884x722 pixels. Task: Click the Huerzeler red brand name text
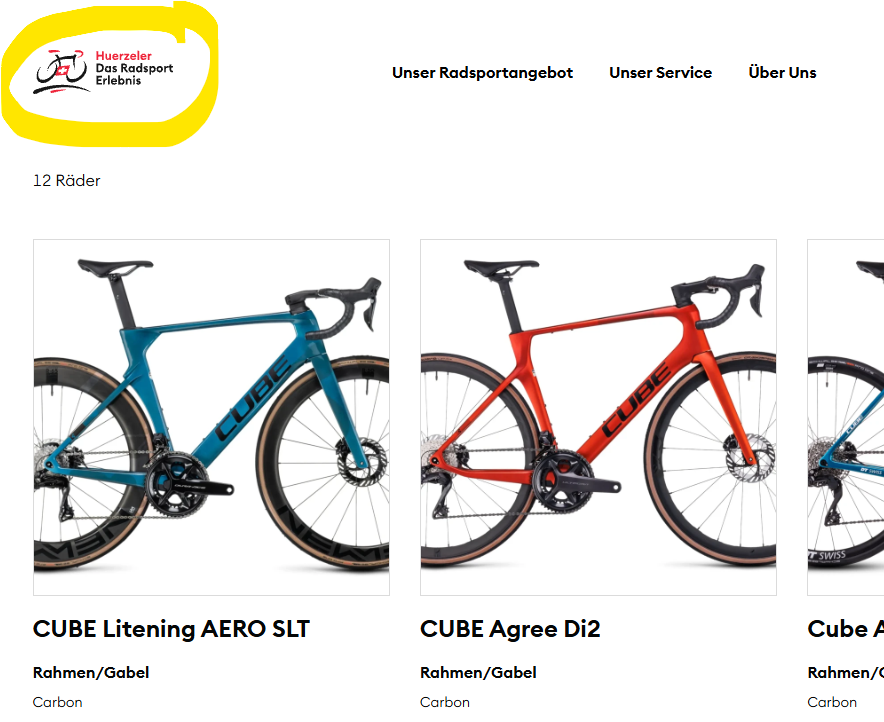point(123,56)
